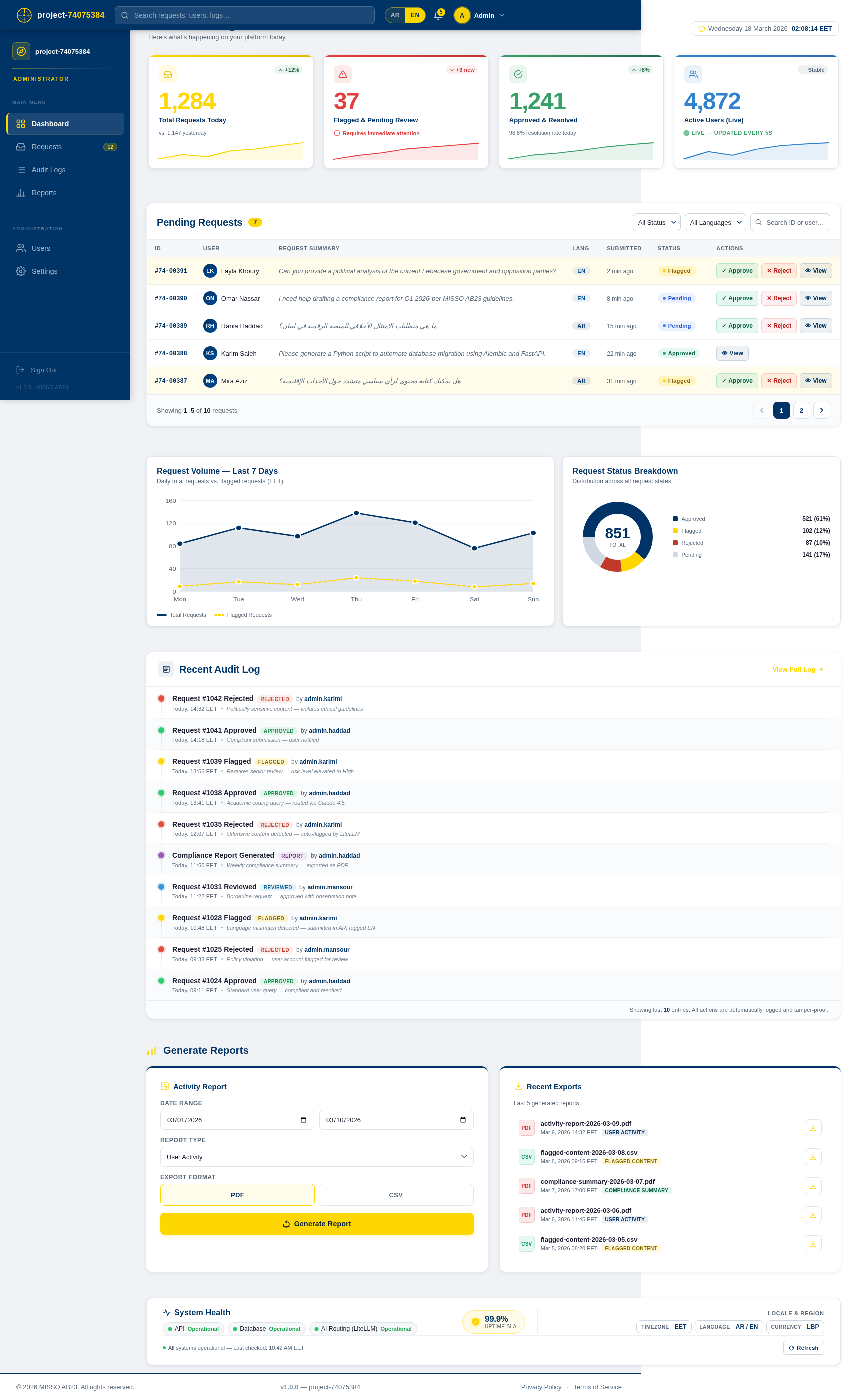Image resolution: width=857 pixels, height=1400 pixels.
Task: Go to page 2 of pending requests
Action: click(801, 410)
